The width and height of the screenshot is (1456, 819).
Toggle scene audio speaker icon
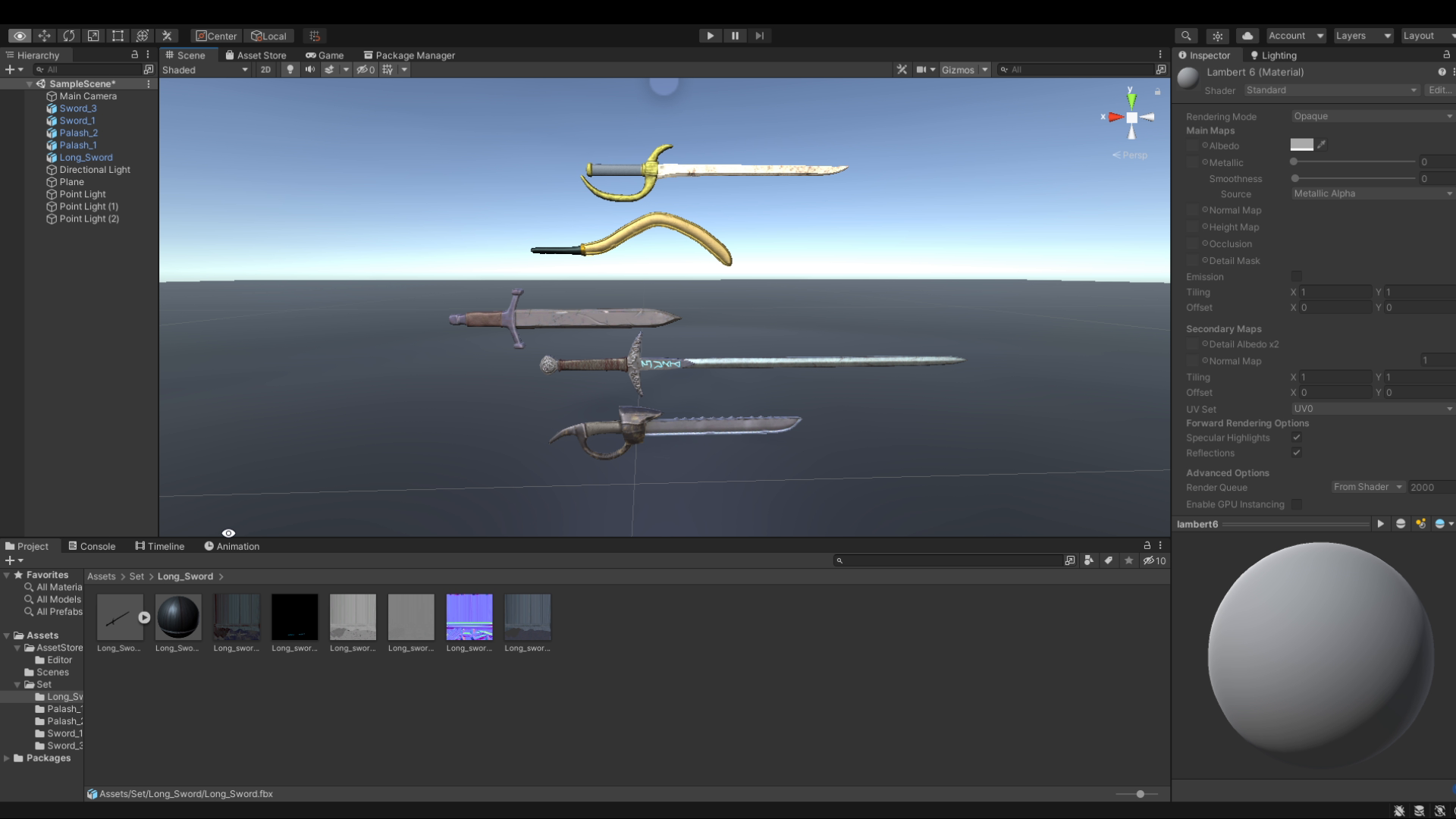tap(309, 69)
